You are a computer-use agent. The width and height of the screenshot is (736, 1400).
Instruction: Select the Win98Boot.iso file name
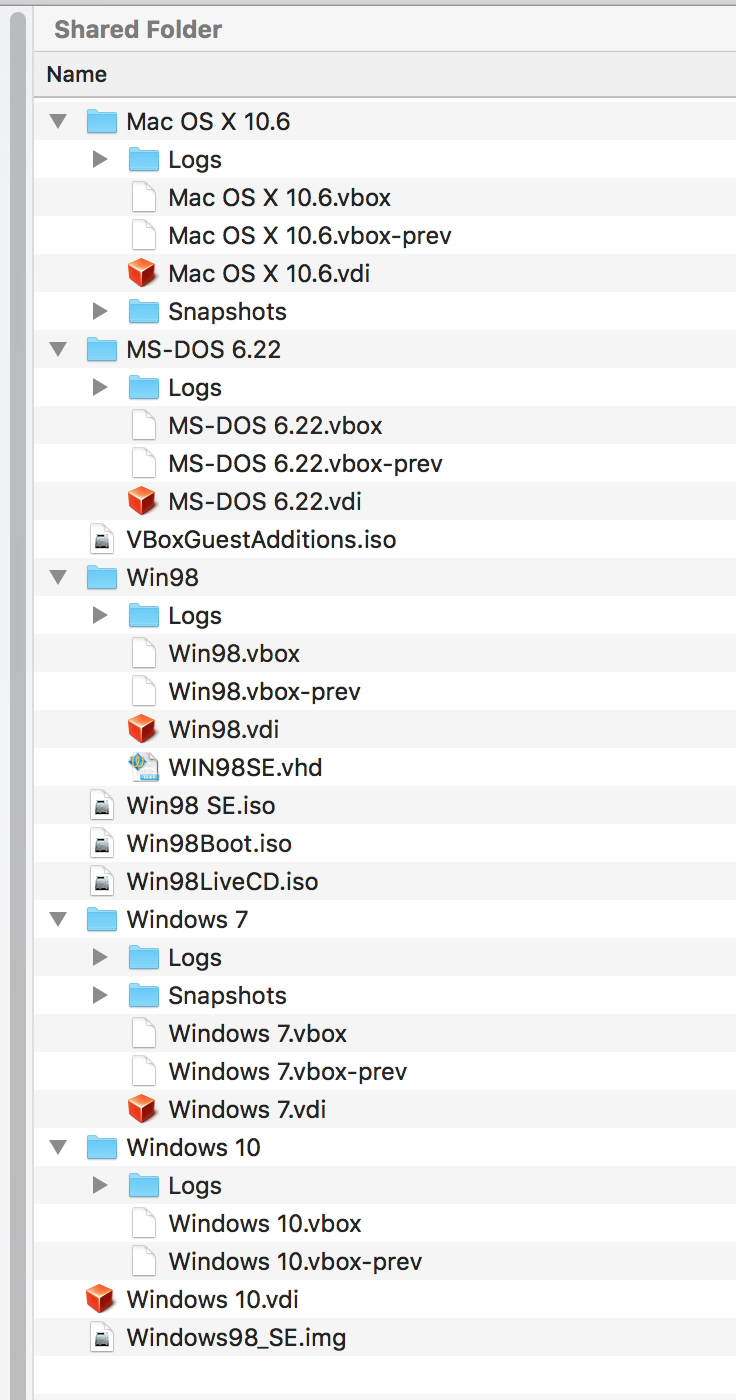[x=209, y=844]
